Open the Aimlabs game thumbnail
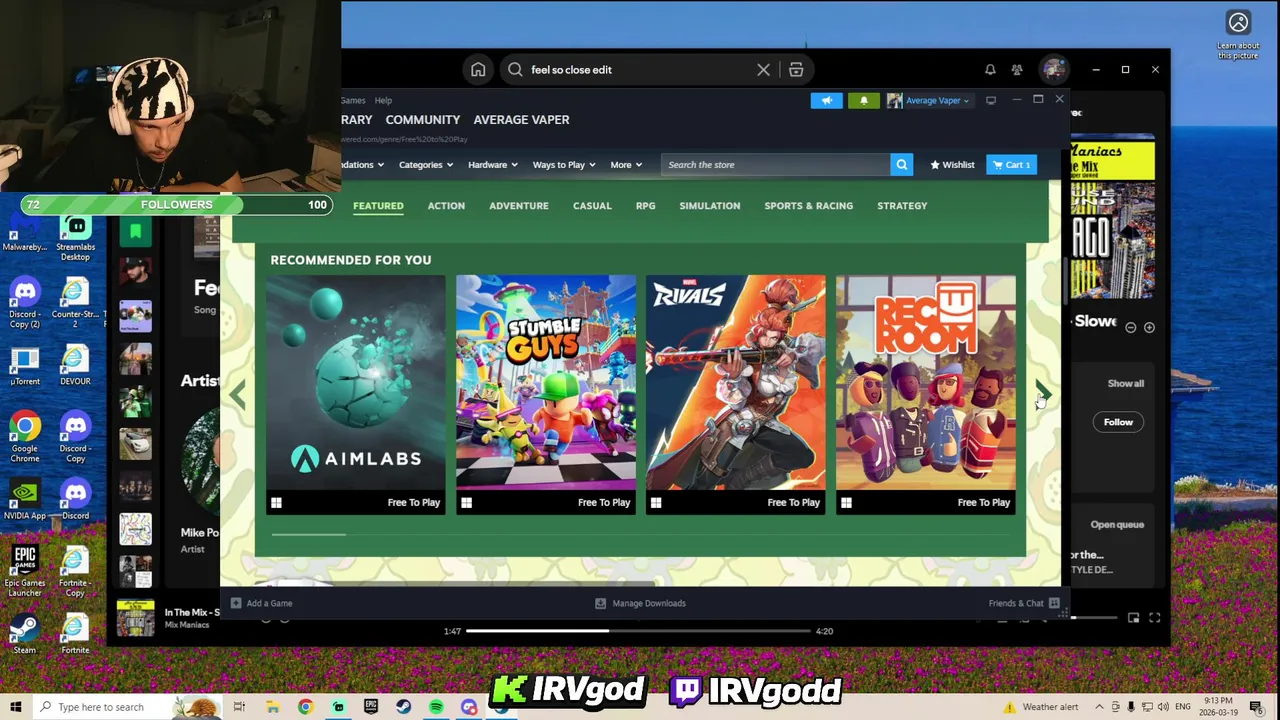 coord(356,395)
